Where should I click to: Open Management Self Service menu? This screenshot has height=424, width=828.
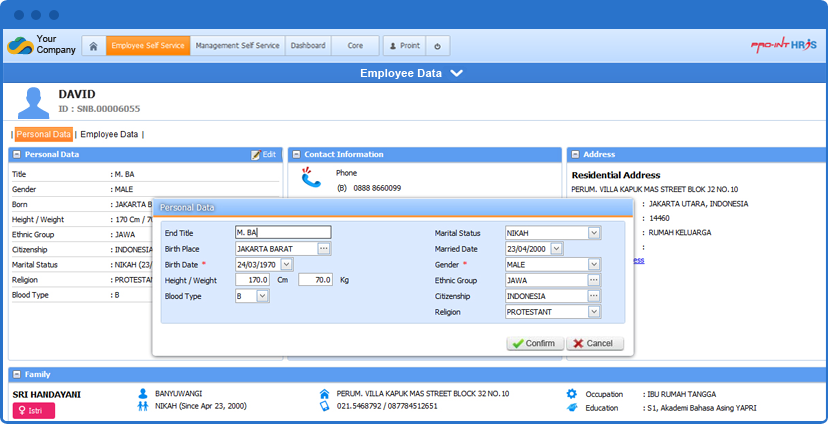coord(238,46)
